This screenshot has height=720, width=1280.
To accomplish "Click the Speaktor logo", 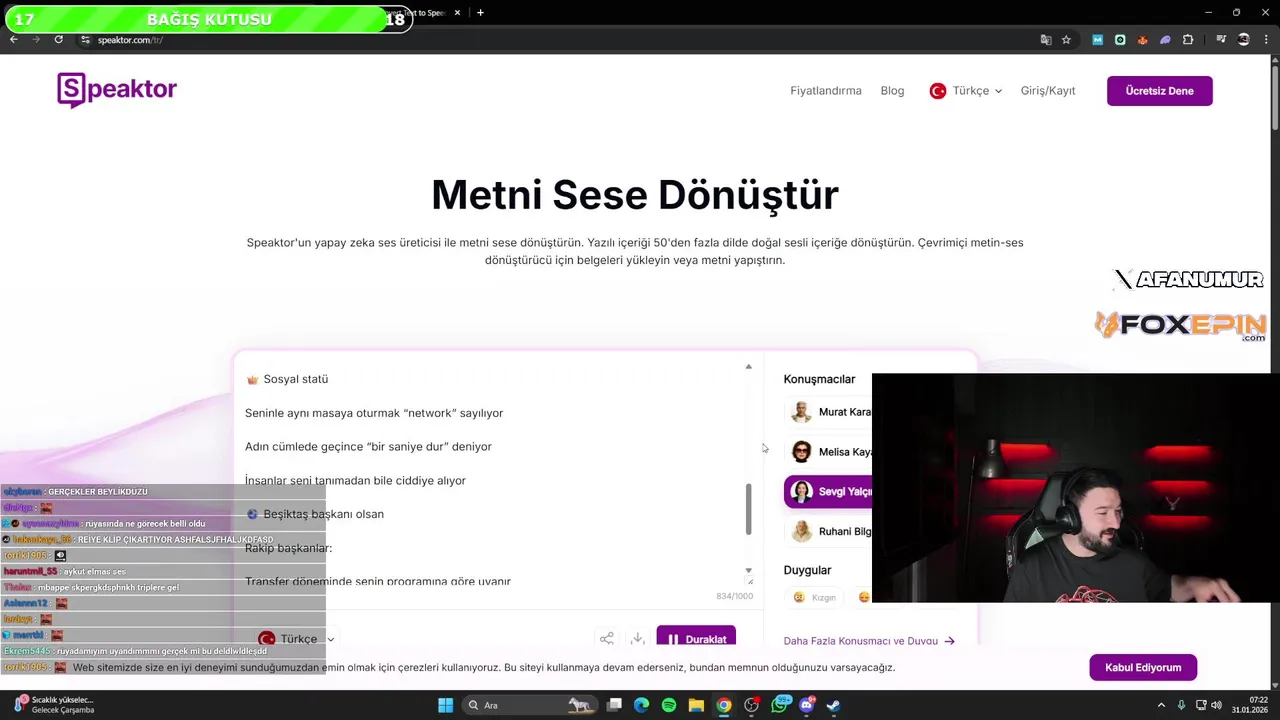I will pyautogui.click(x=117, y=90).
